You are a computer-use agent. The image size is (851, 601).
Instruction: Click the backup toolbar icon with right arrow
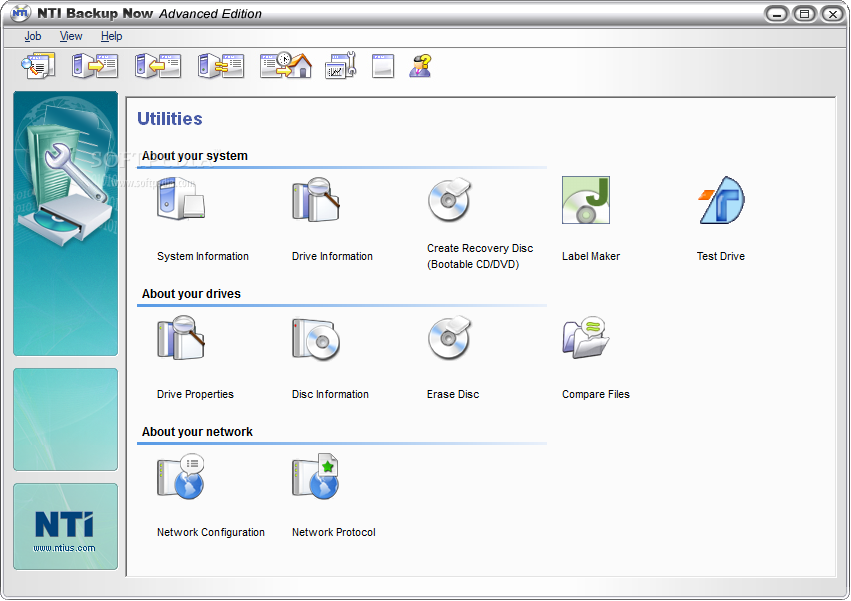point(95,66)
